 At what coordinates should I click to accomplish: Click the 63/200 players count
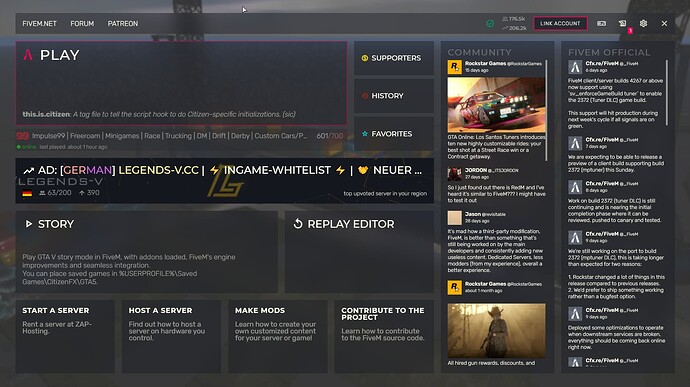55,193
